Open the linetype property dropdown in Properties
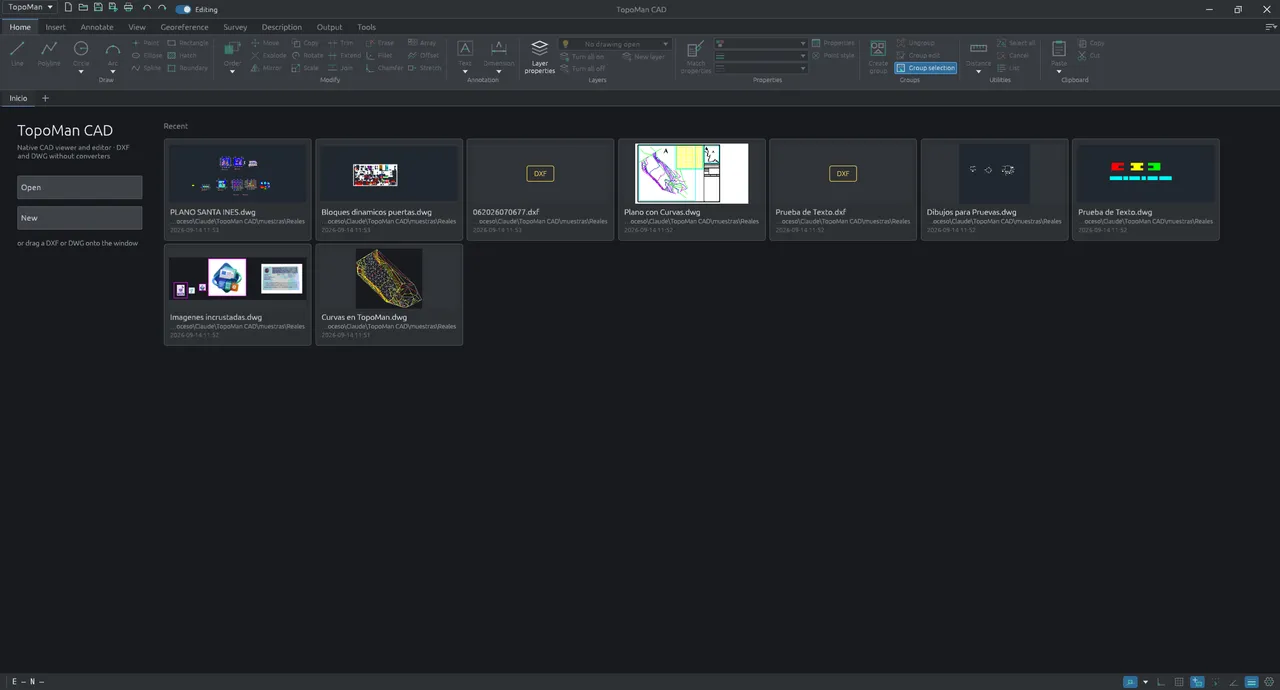Image resolution: width=1280 pixels, height=690 pixels. point(760,56)
